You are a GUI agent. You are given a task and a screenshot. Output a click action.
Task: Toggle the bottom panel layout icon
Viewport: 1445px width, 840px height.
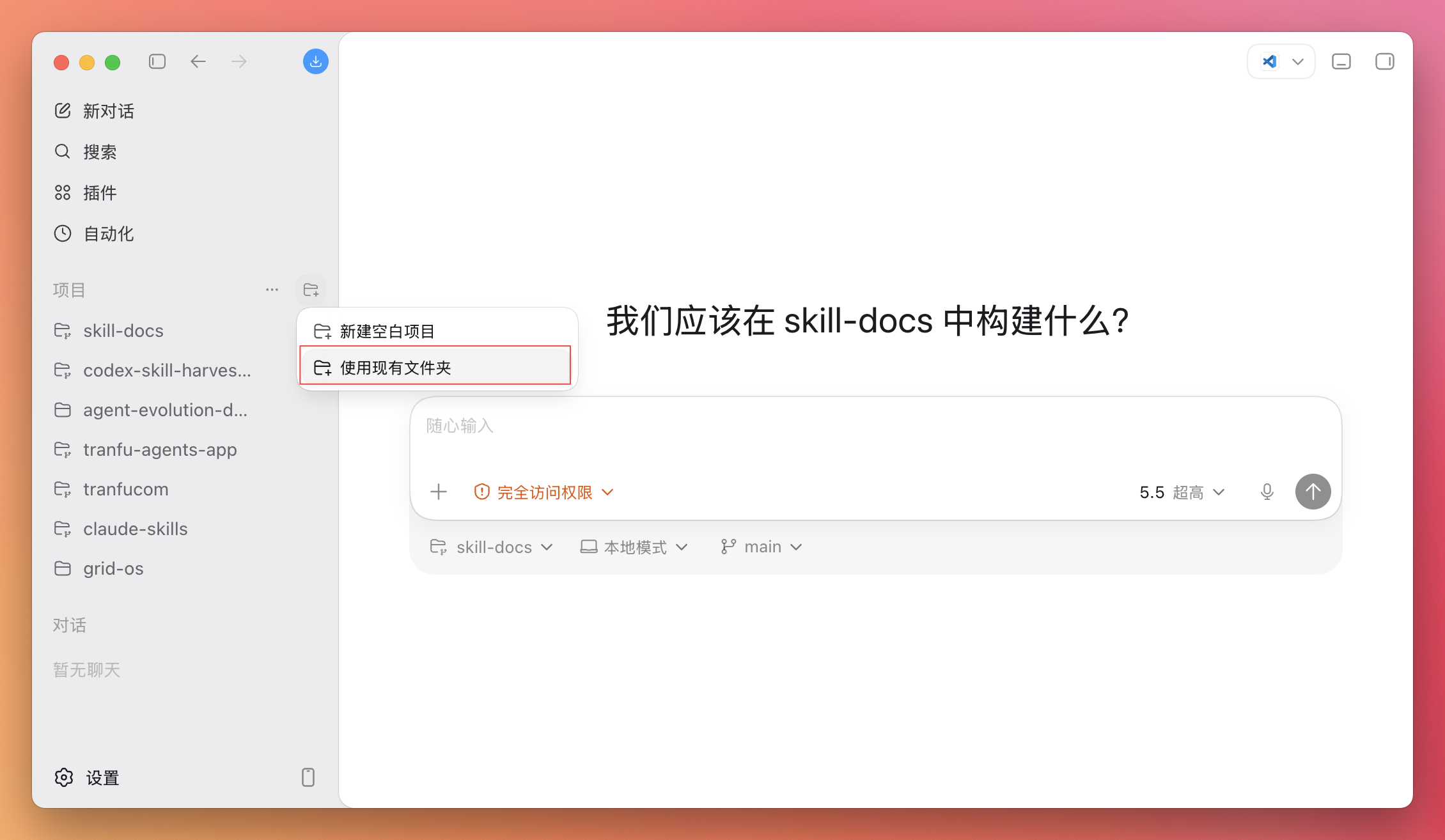1341,61
